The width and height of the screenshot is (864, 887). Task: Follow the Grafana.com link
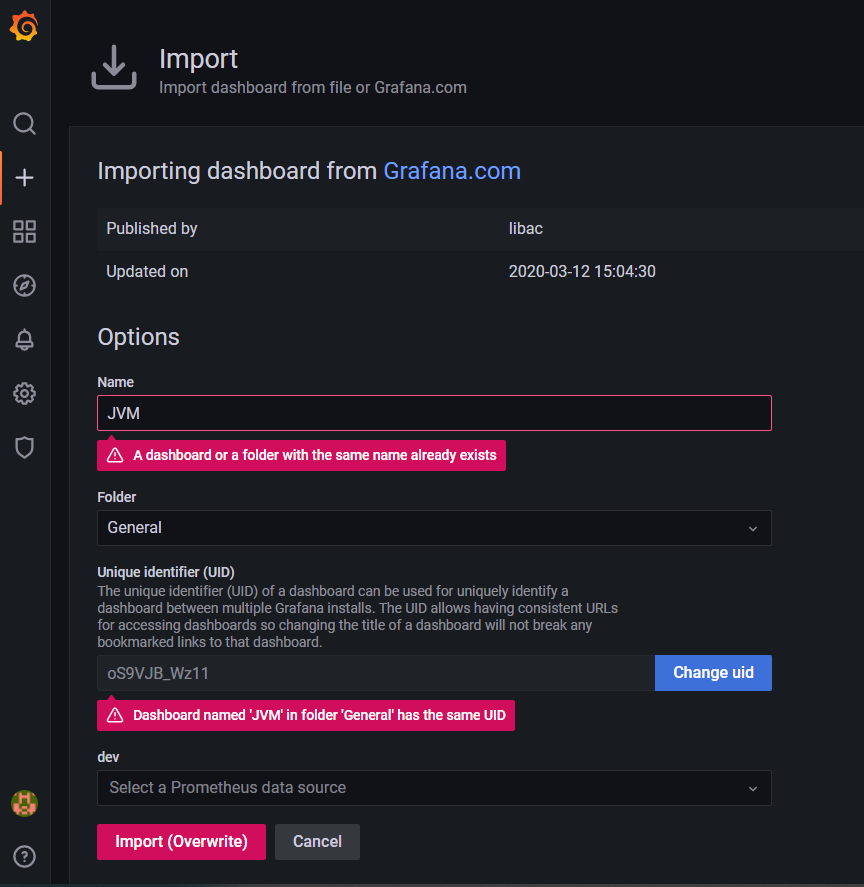(x=452, y=171)
